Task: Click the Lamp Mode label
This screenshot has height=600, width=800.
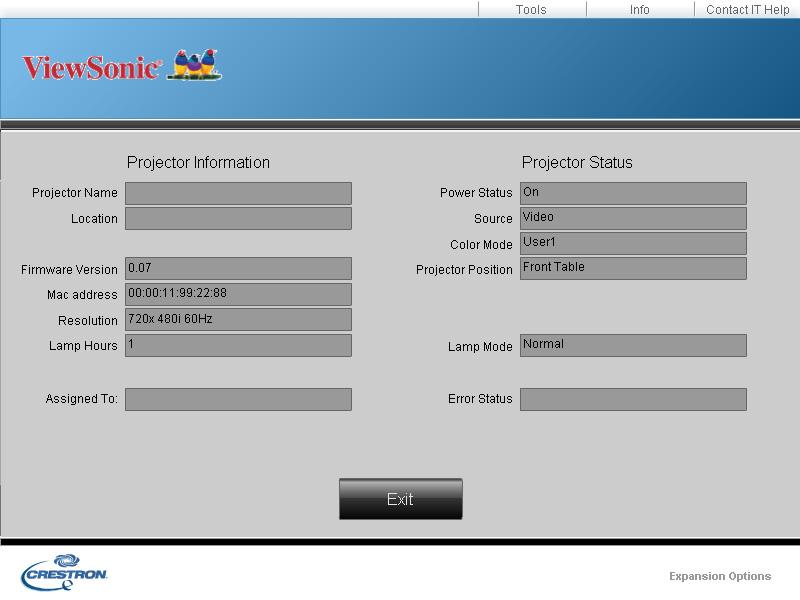Action: [x=480, y=347]
